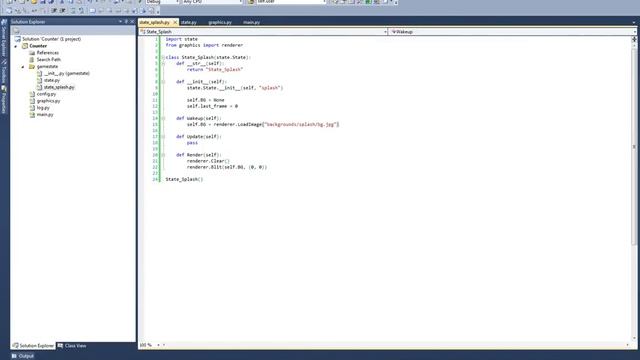
Task: Open the Output panel tab
Action: click(23, 356)
